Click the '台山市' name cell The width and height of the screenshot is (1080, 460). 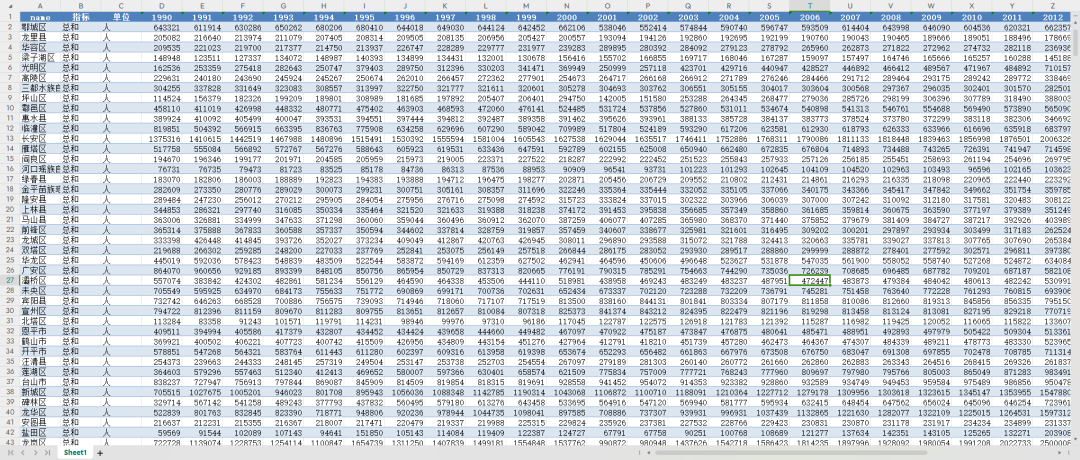40,381
